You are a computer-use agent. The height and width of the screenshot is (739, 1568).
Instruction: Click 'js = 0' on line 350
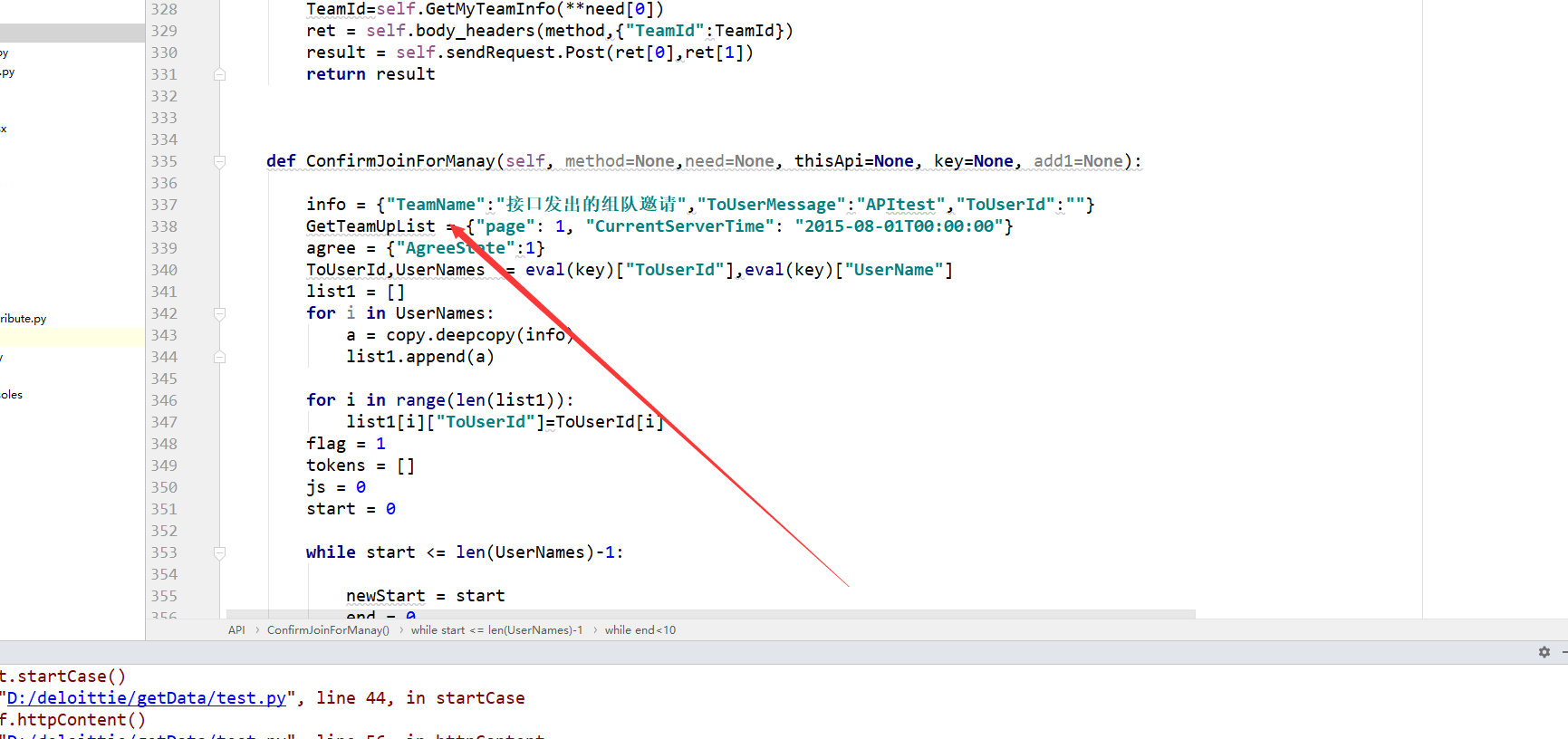pyautogui.click(x=336, y=487)
